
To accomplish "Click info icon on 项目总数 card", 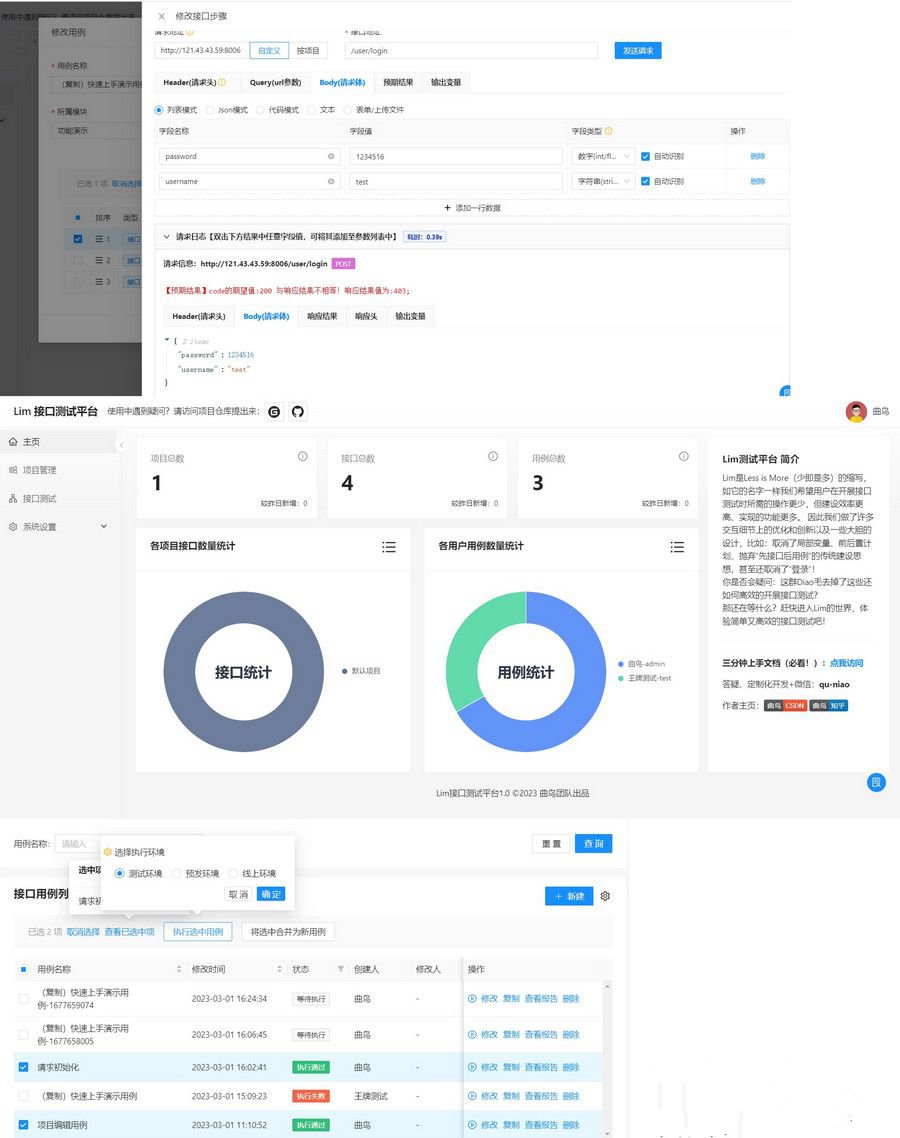I will 302,457.
